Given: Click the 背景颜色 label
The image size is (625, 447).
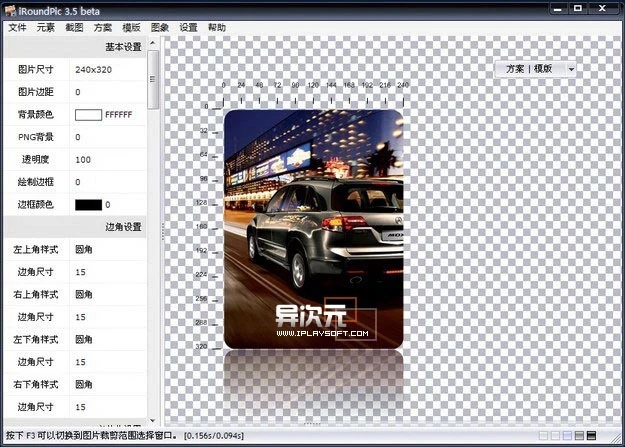Looking at the screenshot, I should [36, 115].
